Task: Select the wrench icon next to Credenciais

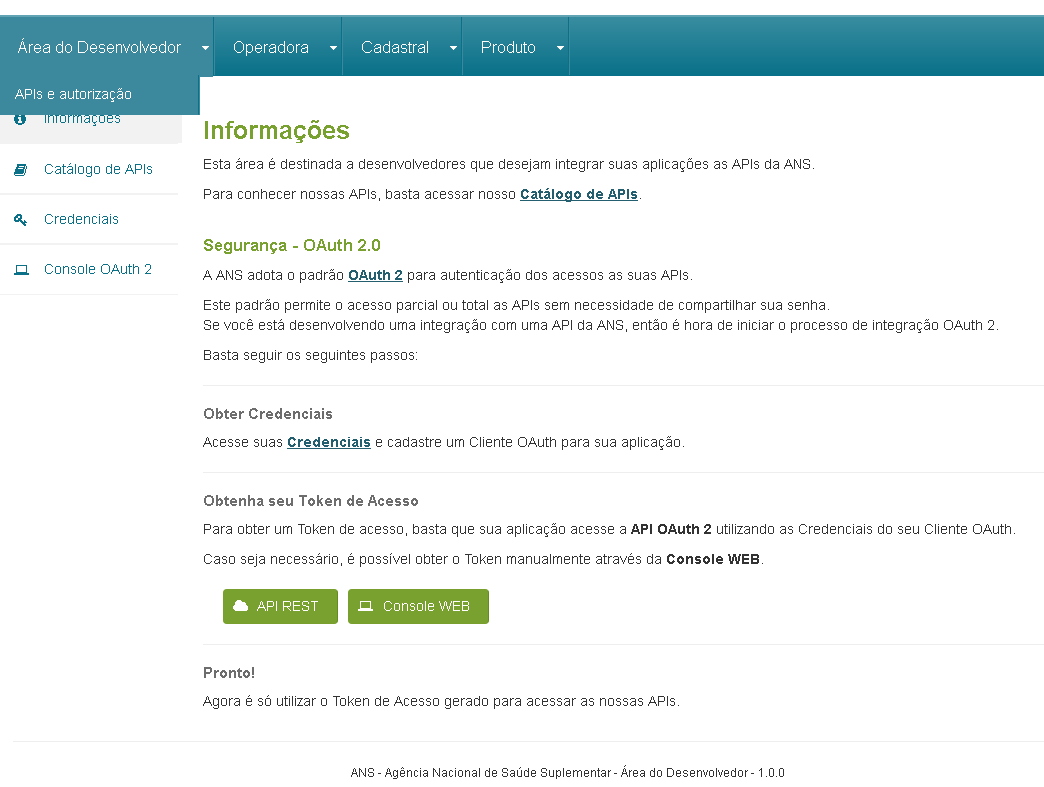Action: click(x=21, y=219)
